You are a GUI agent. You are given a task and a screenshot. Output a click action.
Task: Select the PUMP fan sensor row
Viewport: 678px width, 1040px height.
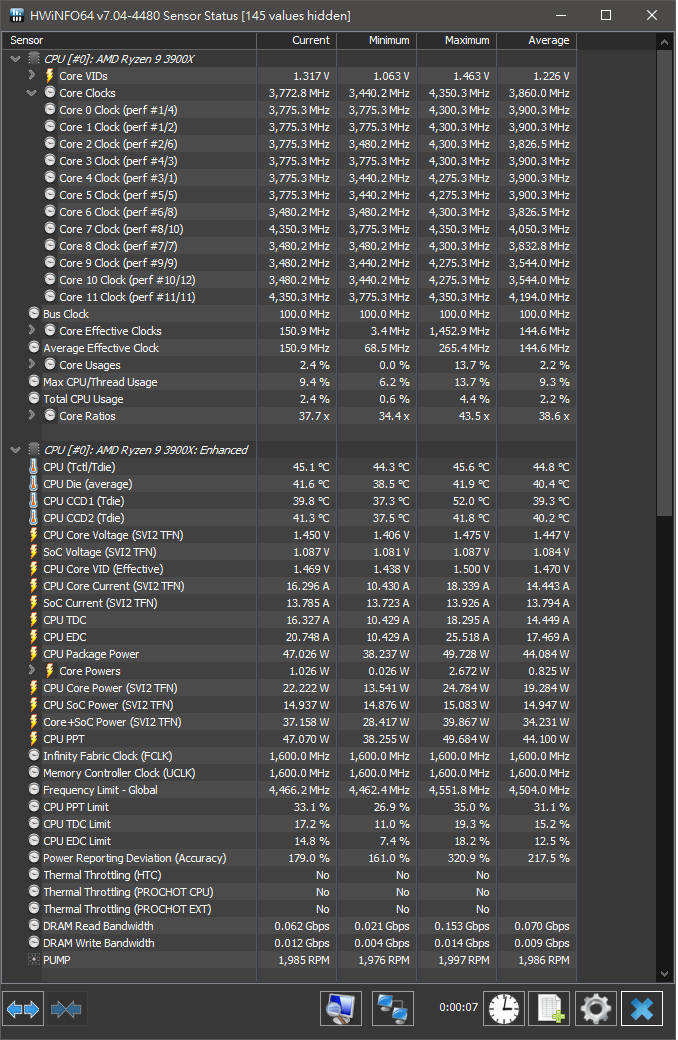[x=289, y=960]
